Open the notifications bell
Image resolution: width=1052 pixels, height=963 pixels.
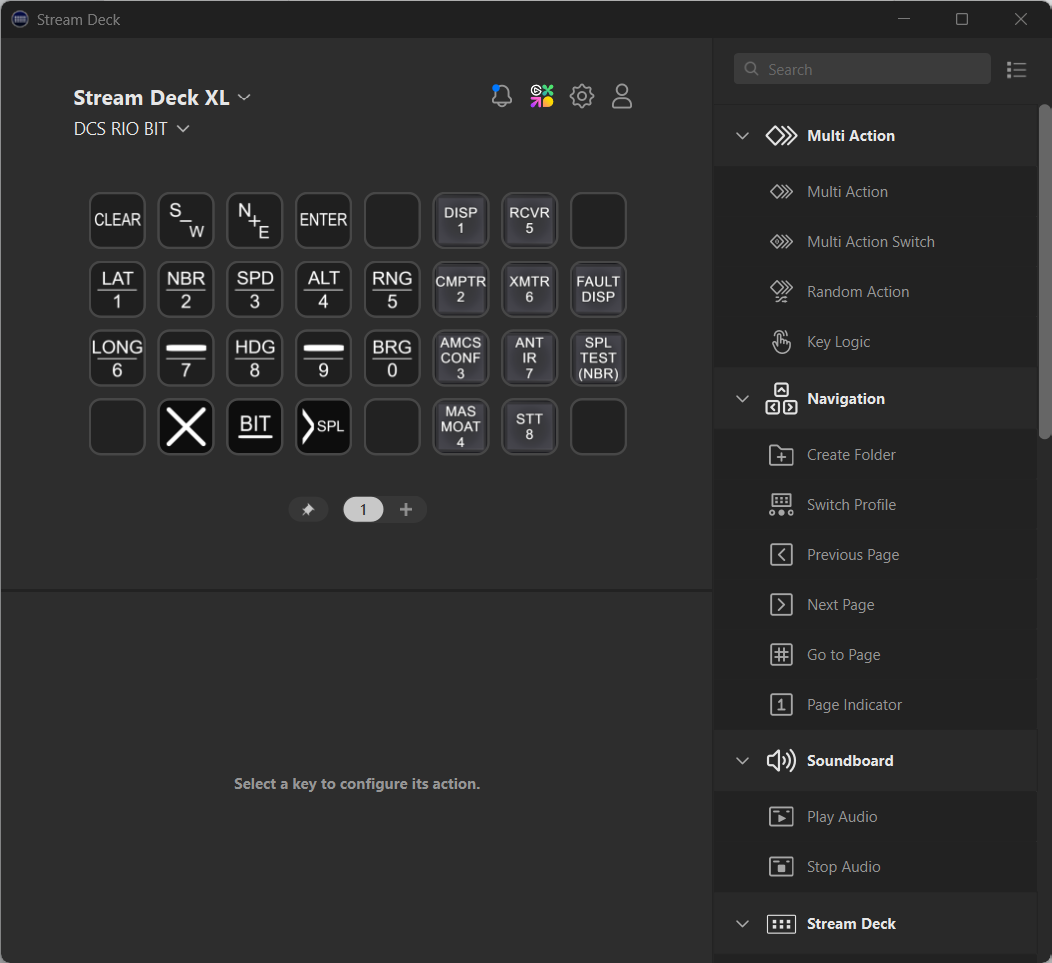tap(501, 96)
